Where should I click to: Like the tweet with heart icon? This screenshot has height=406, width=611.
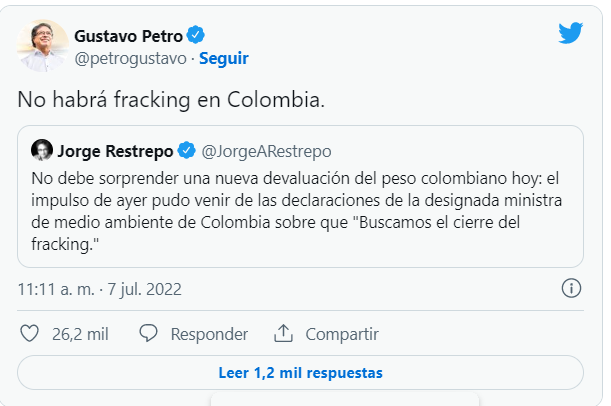(30, 333)
